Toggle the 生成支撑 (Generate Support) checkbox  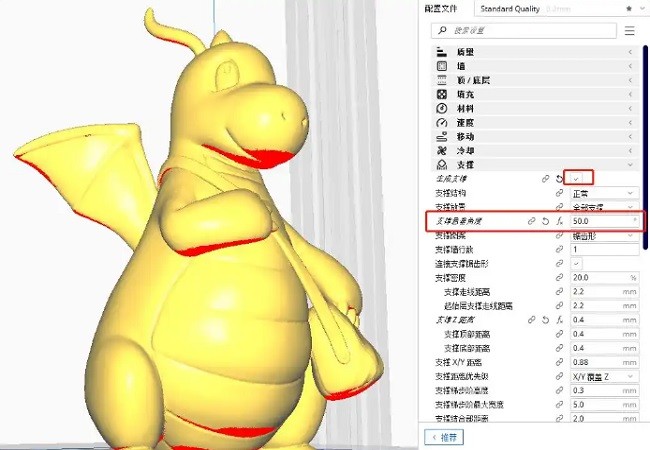576,179
